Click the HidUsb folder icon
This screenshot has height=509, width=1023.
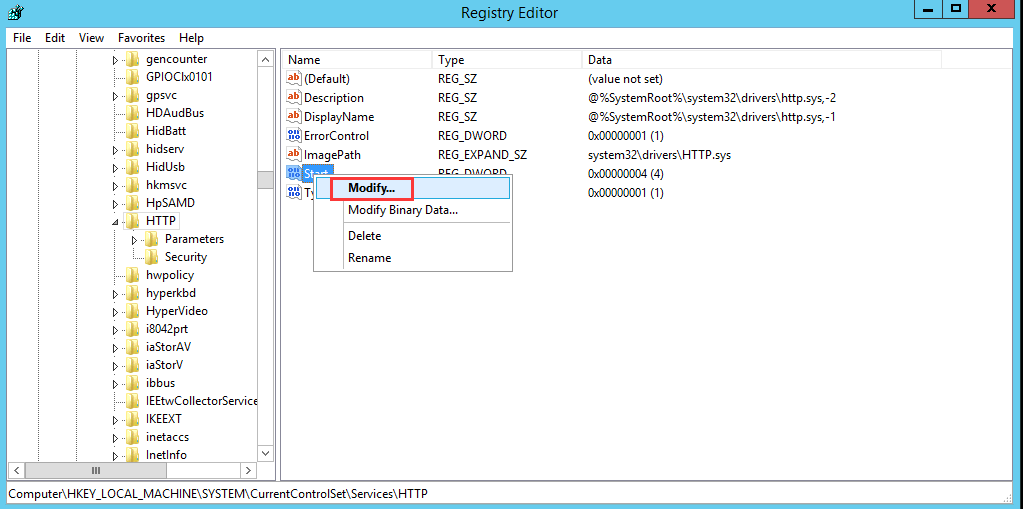[132, 167]
